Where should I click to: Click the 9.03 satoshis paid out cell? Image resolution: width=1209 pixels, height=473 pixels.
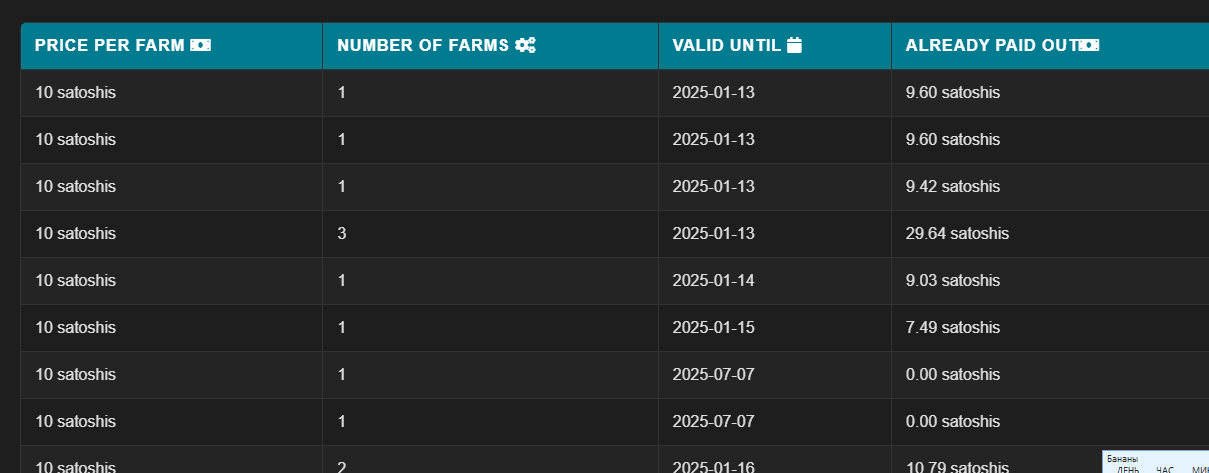(x=1050, y=281)
